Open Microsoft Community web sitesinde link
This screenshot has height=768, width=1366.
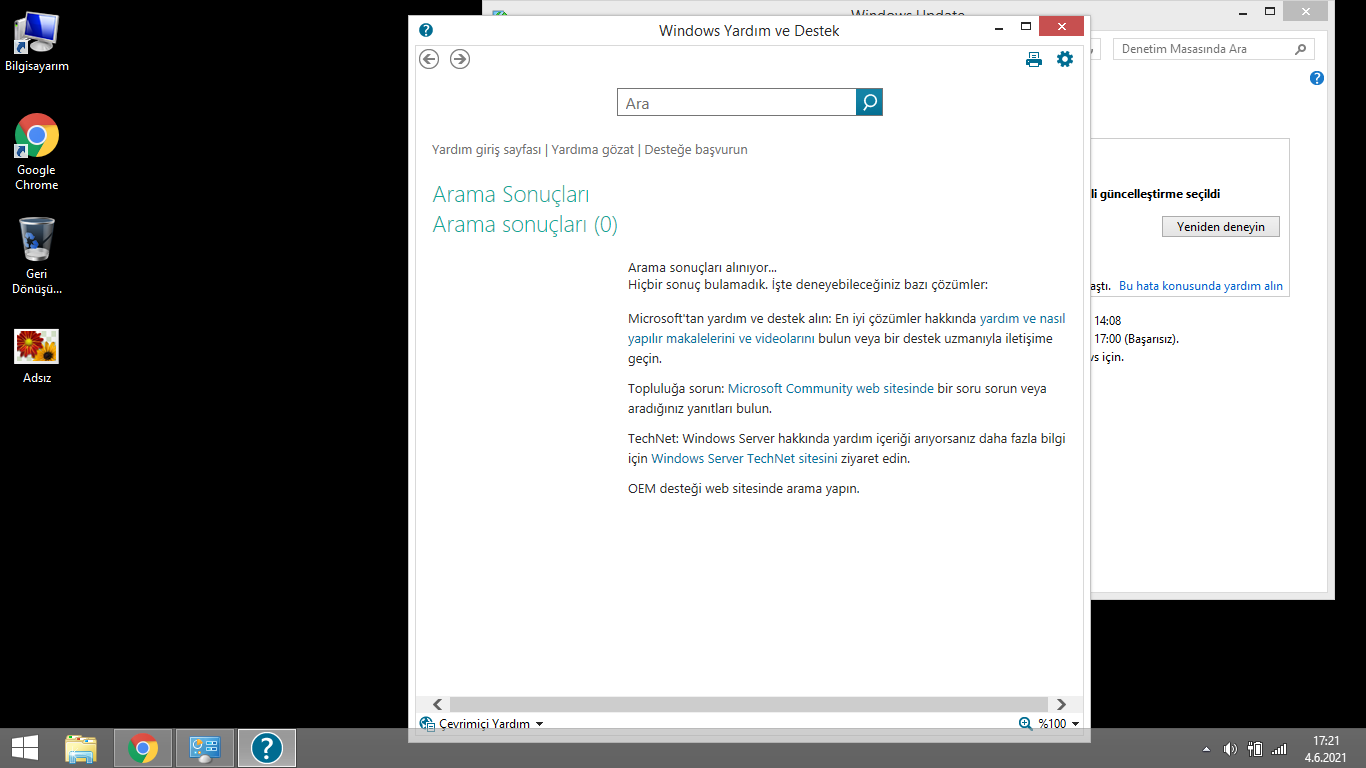(x=831, y=388)
